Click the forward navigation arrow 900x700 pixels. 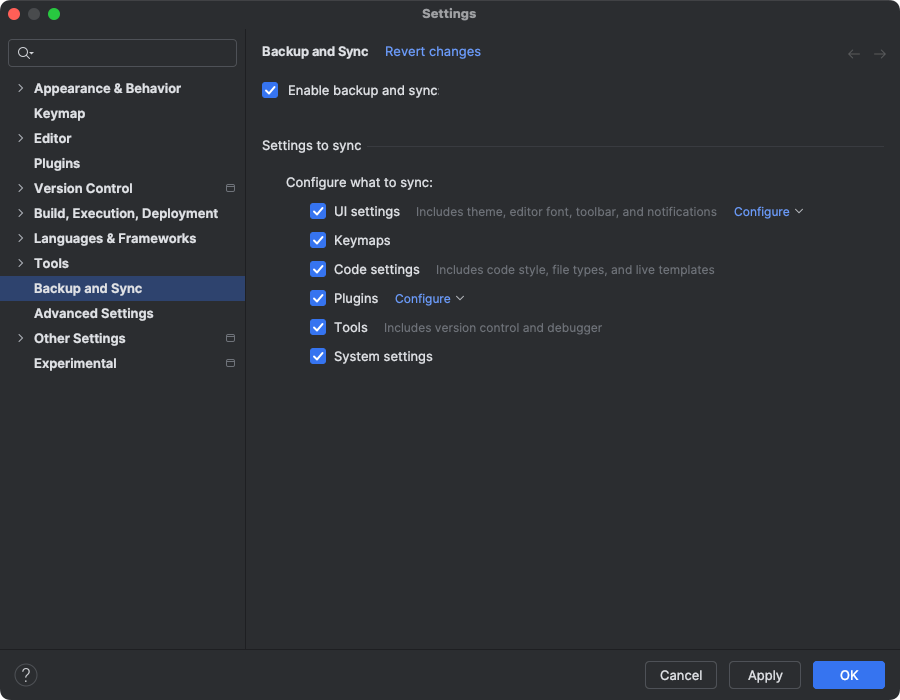[880, 54]
